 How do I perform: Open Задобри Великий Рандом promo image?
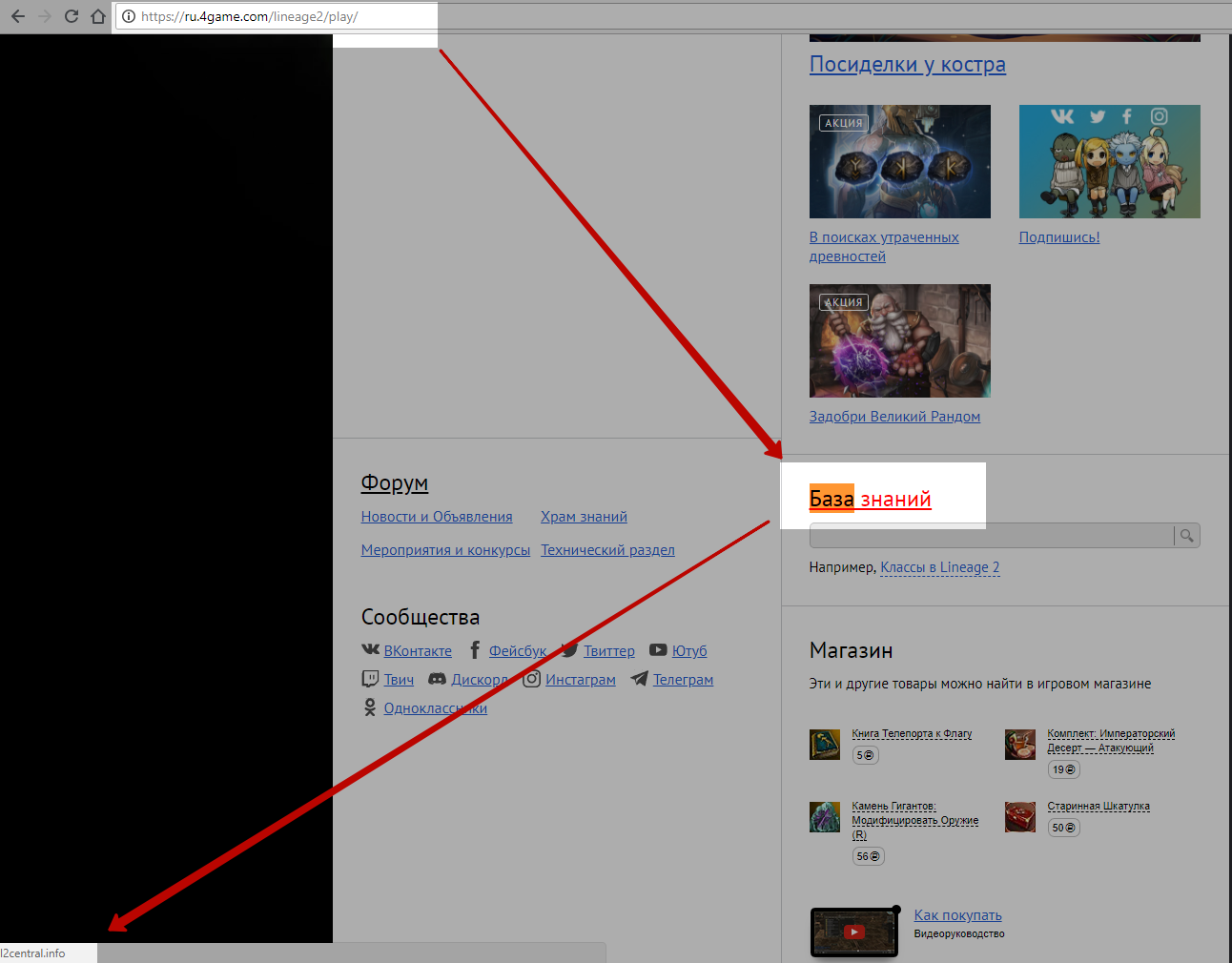click(x=899, y=340)
